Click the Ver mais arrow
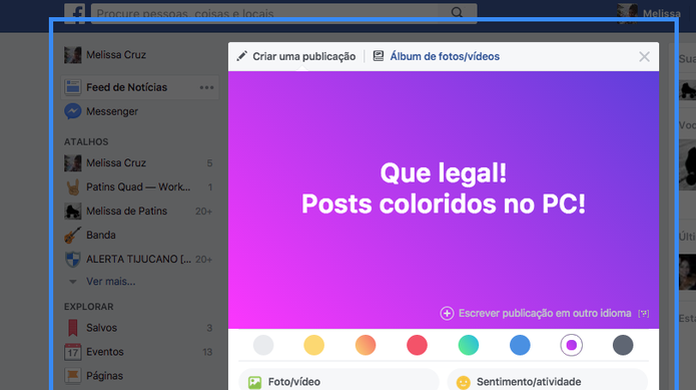This screenshot has width=696, height=390. click(x=73, y=282)
